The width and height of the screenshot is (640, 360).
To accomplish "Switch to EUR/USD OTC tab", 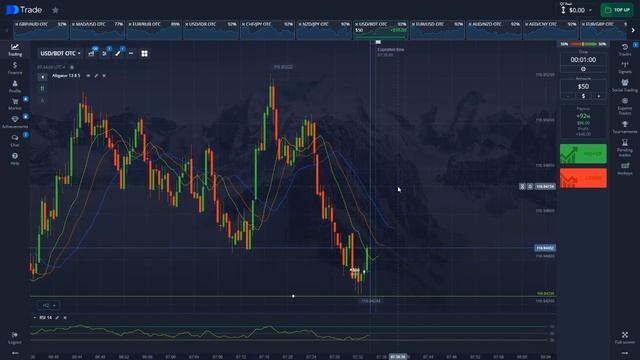I will pos(438,30).
